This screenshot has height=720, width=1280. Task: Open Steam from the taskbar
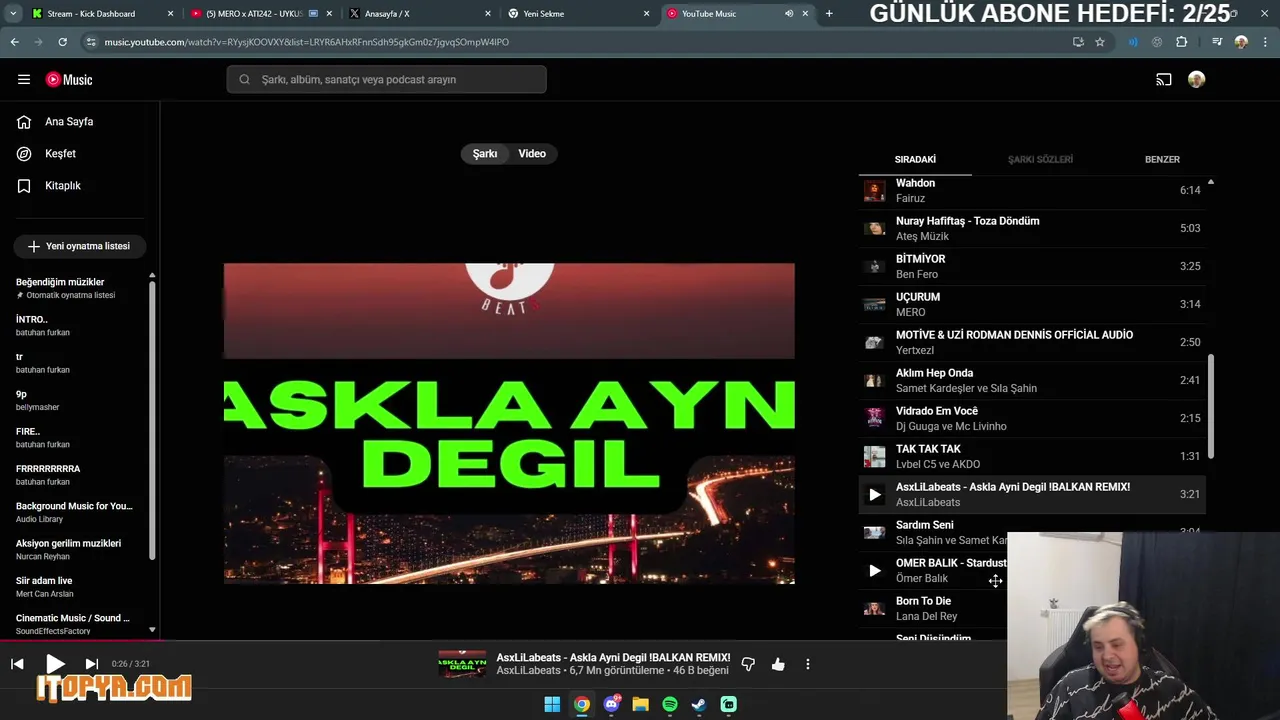[699, 704]
